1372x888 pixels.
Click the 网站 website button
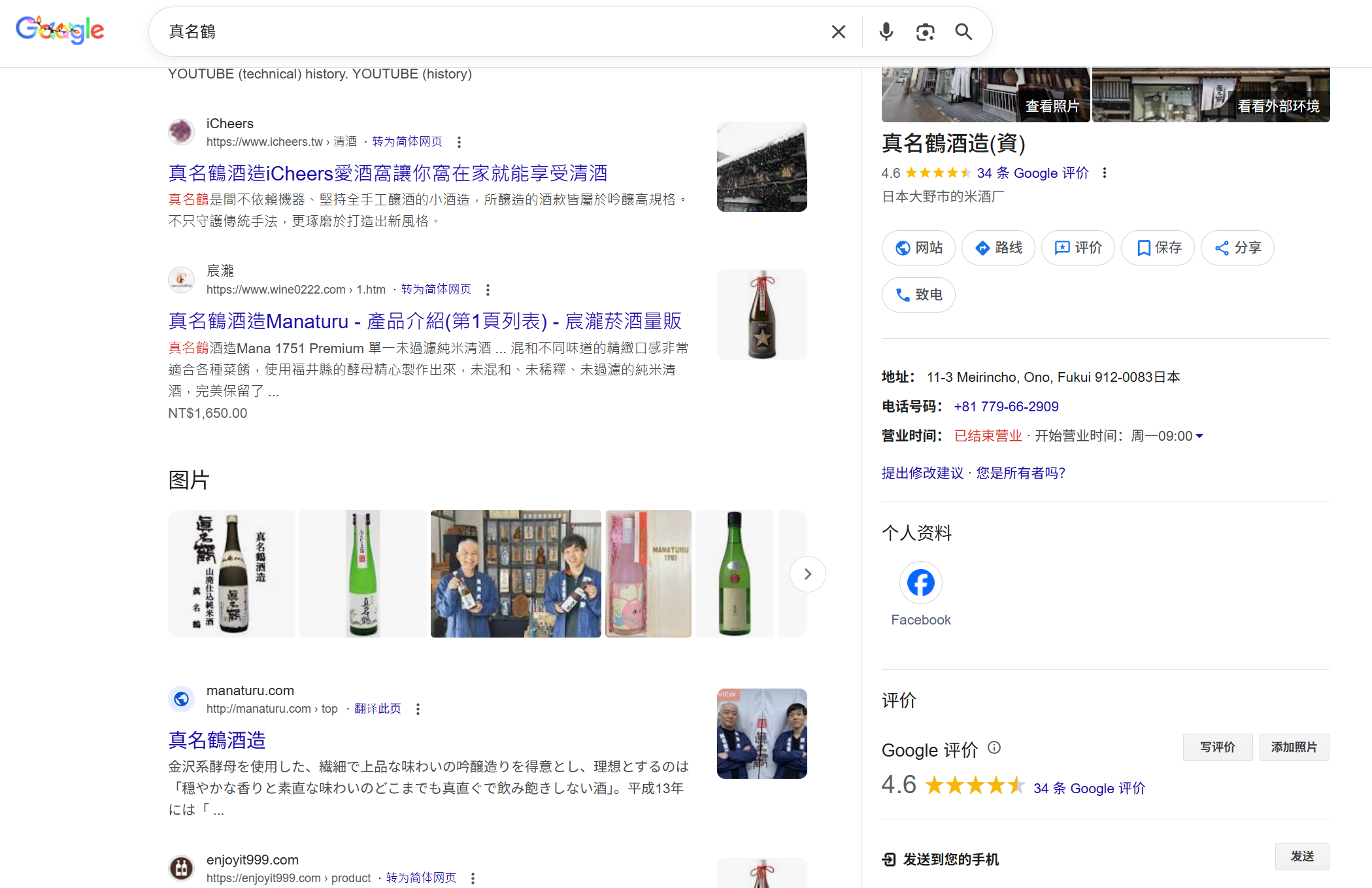(x=918, y=248)
